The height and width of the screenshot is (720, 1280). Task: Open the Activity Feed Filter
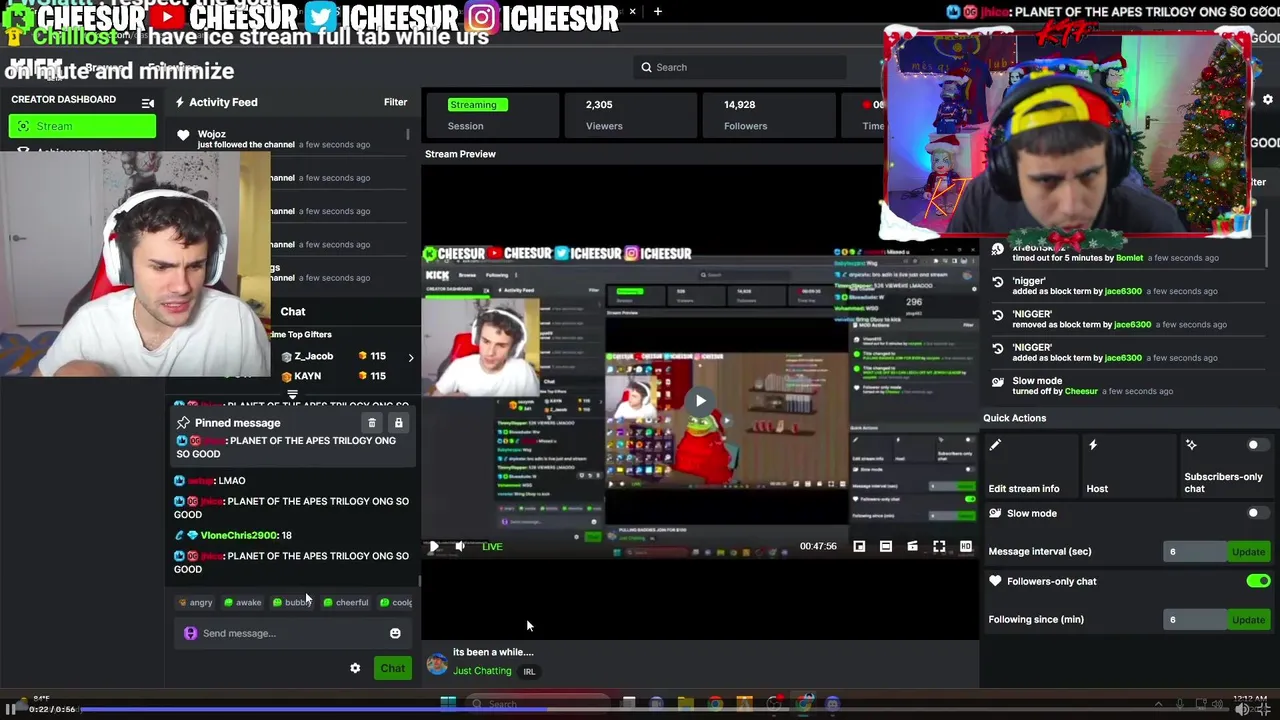[x=395, y=102]
